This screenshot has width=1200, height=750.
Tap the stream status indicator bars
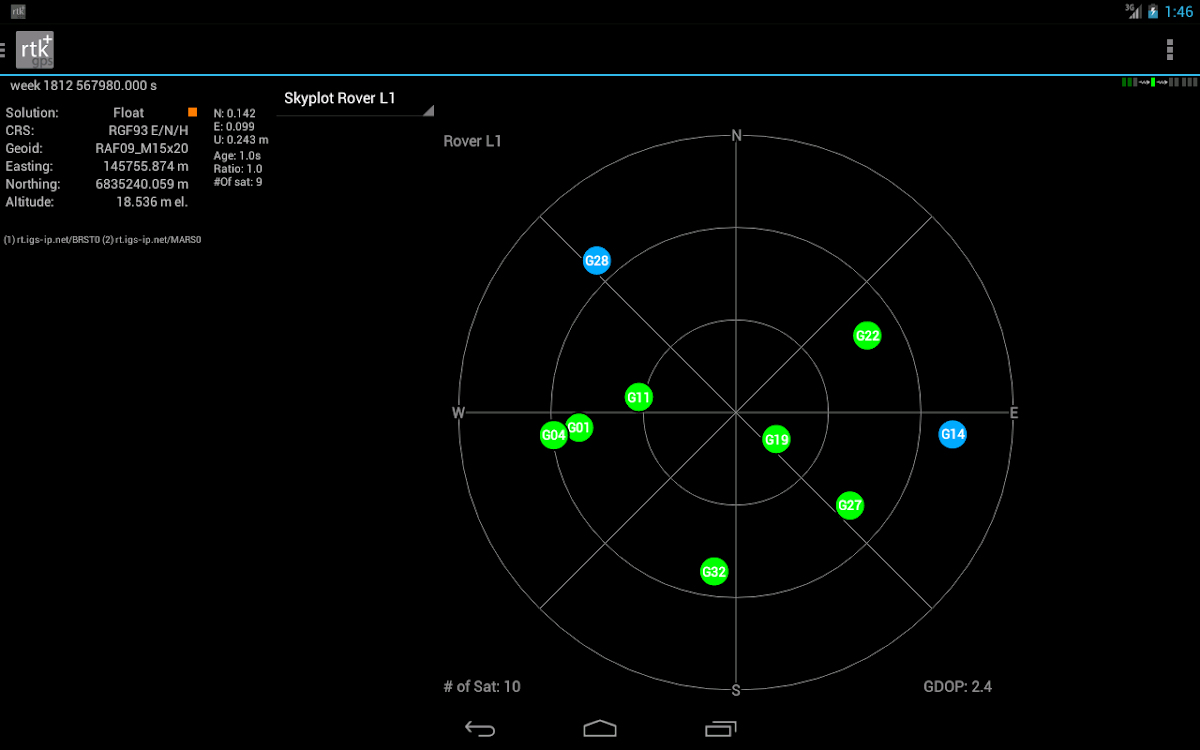(x=1157, y=82)
